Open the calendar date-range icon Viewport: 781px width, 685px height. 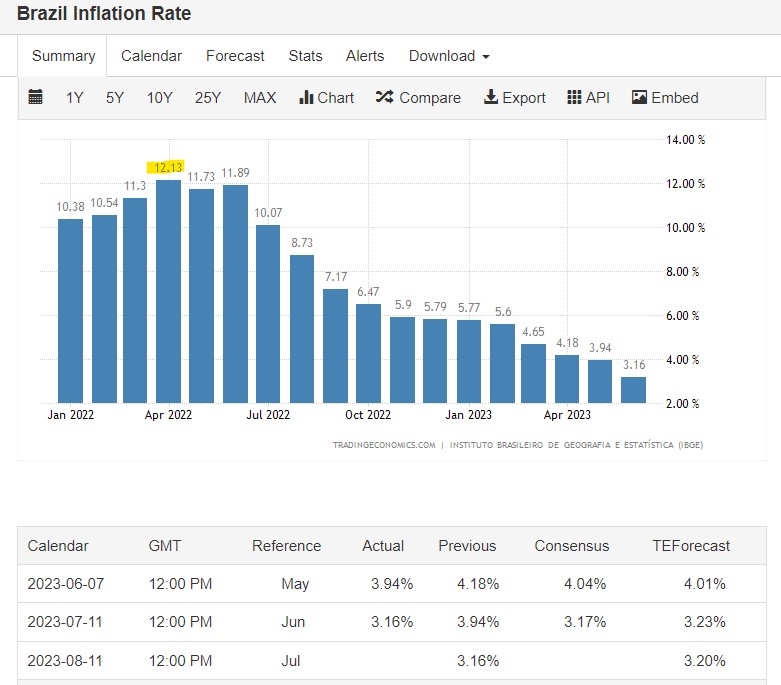point(35,97)
